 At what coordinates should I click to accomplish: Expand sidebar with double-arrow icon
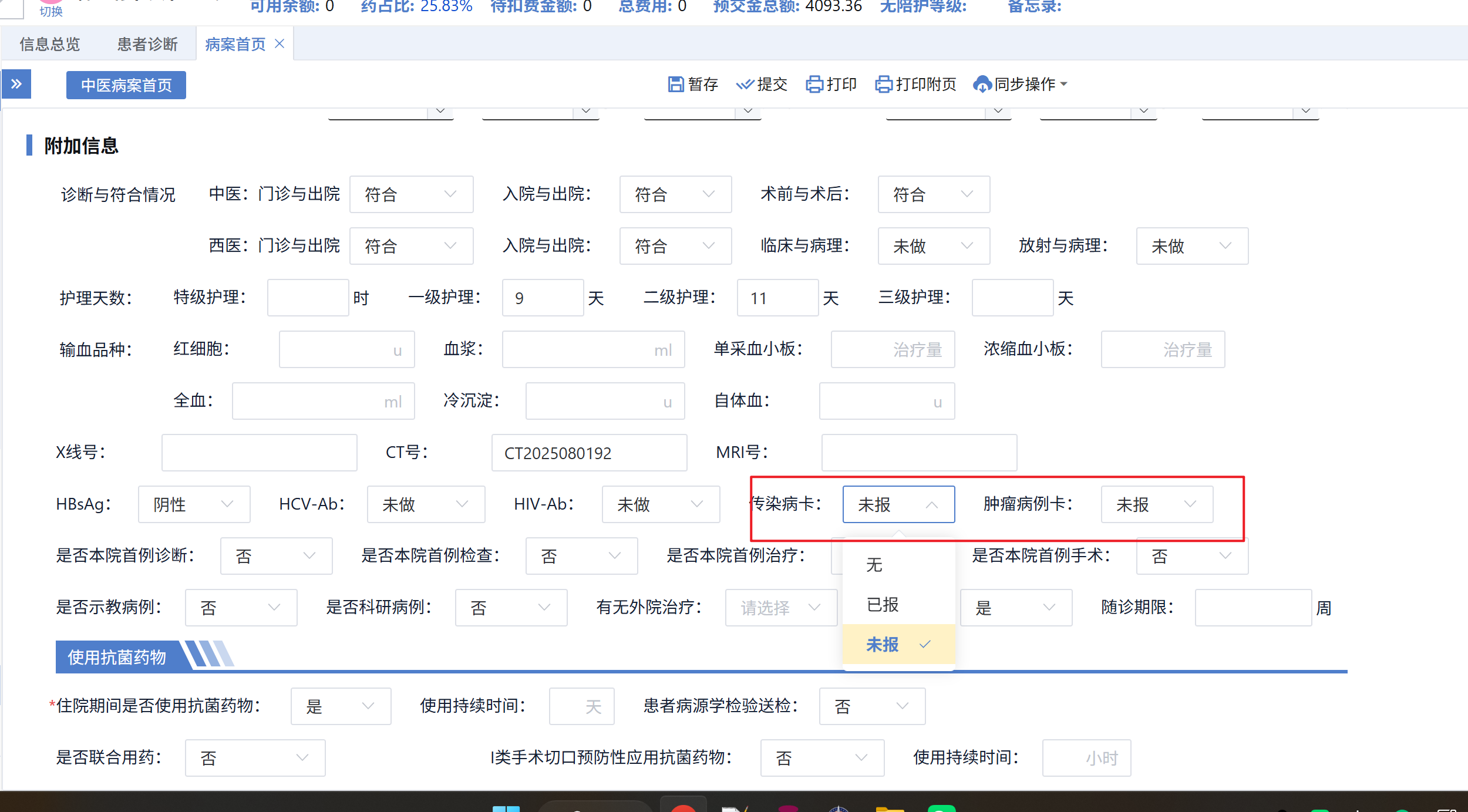(x=16, y=84)
